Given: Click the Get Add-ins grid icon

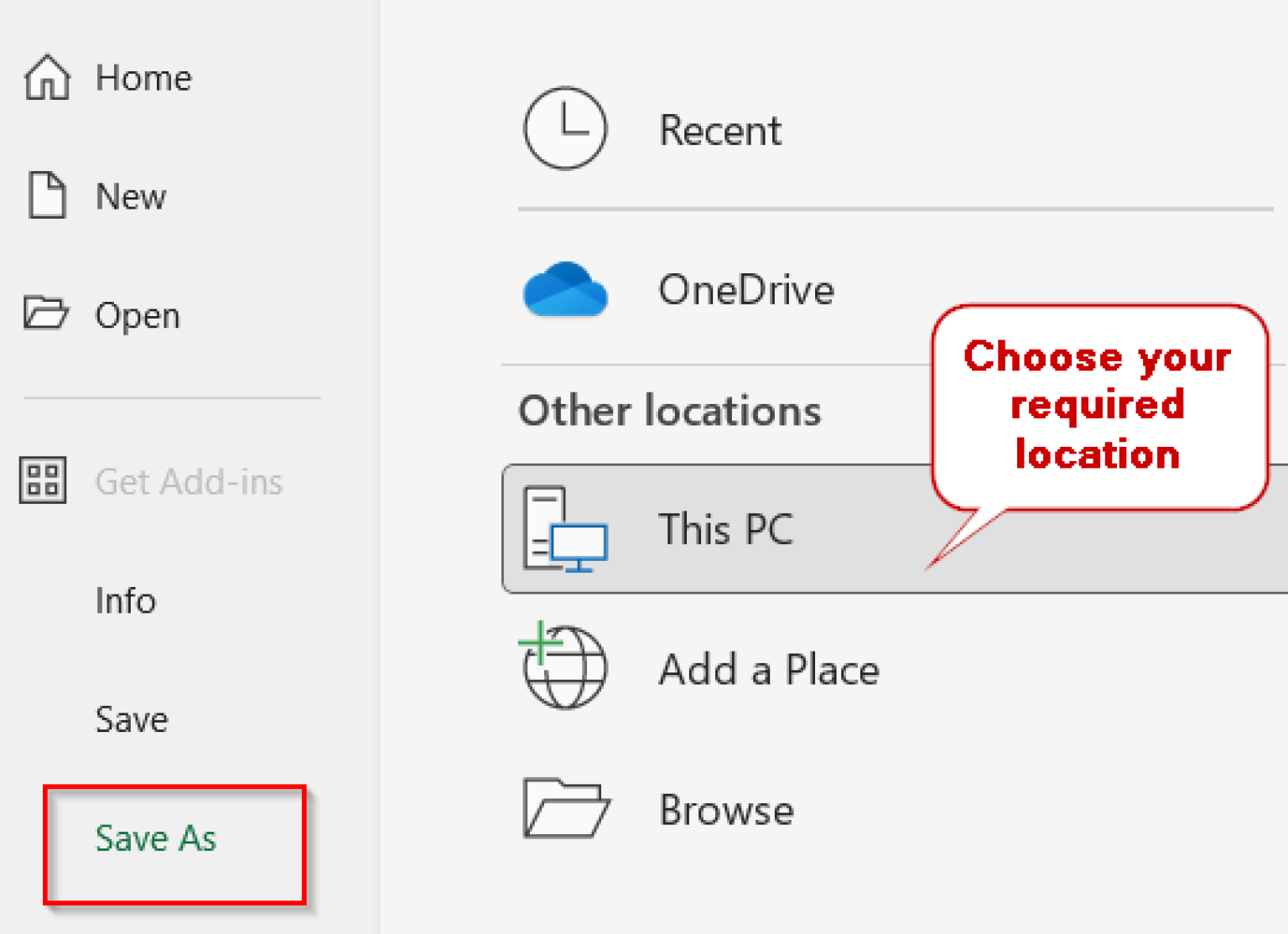Looking at the screenshot, I should point(43,480).
